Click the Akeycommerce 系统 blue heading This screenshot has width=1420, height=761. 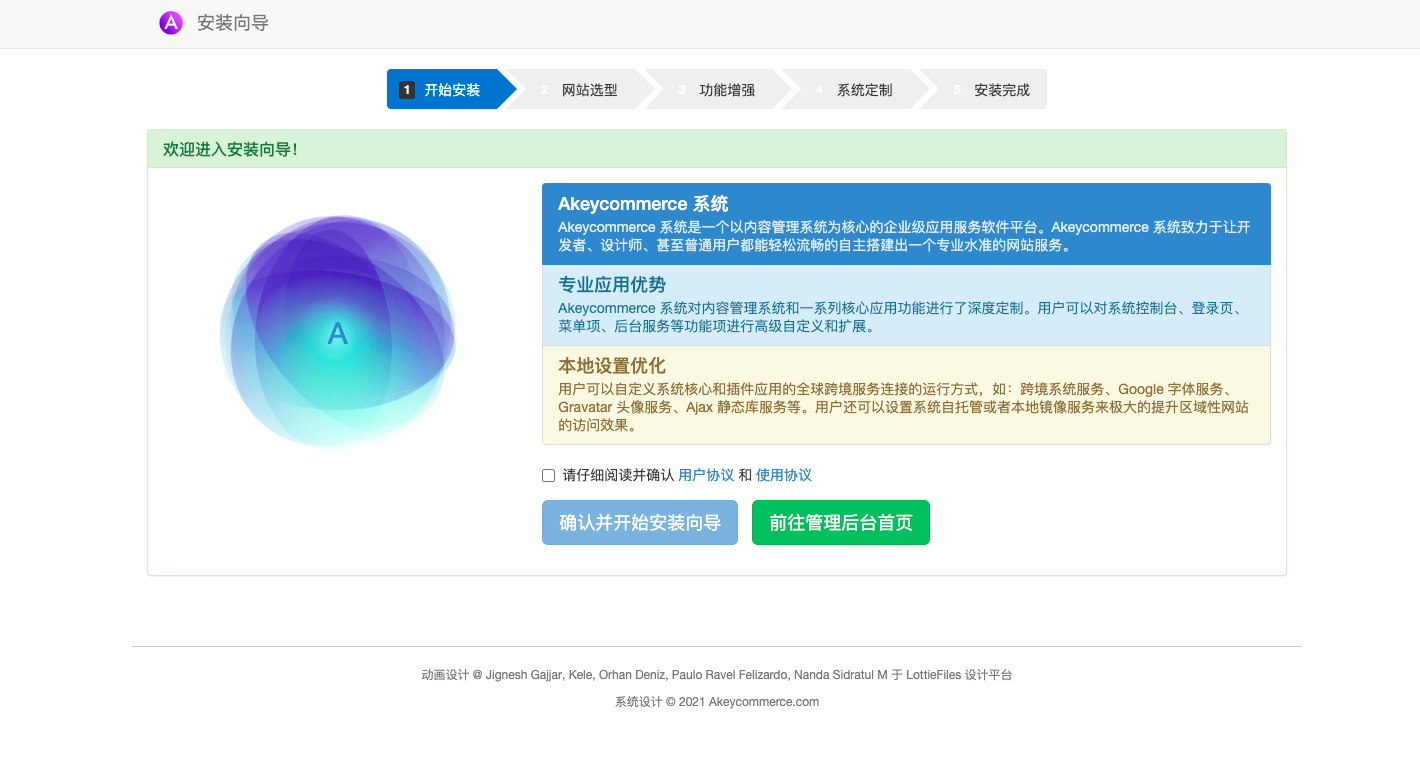[x=643, y=204]
